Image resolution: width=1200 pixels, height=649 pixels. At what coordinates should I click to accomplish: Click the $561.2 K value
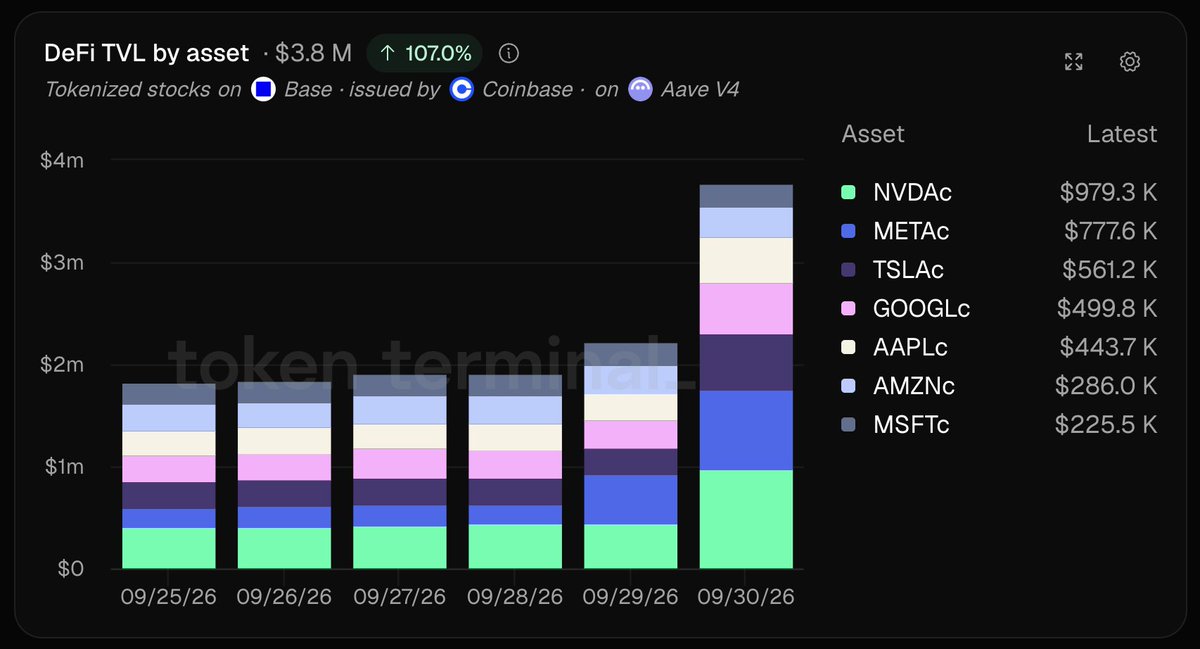click(1109, 270)
